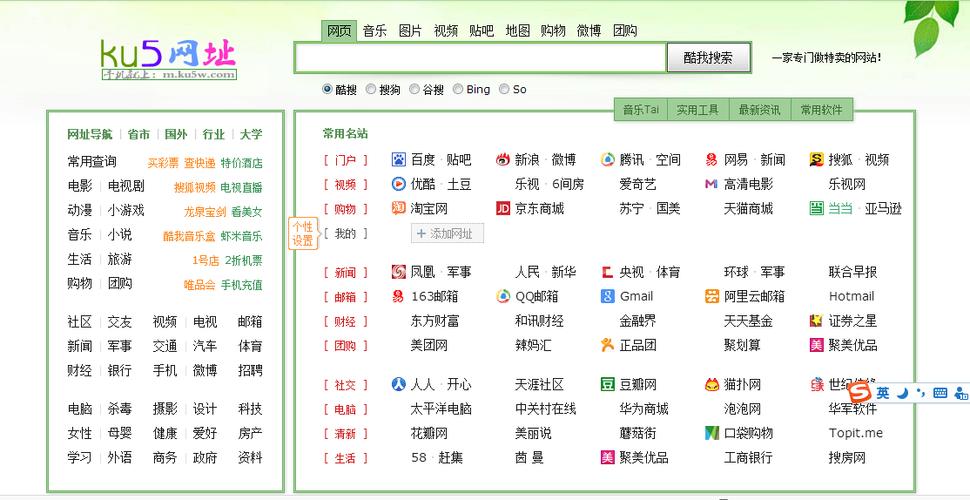Expand the 个性设置 side panel

pyautogui.click(x=302, y=234)
